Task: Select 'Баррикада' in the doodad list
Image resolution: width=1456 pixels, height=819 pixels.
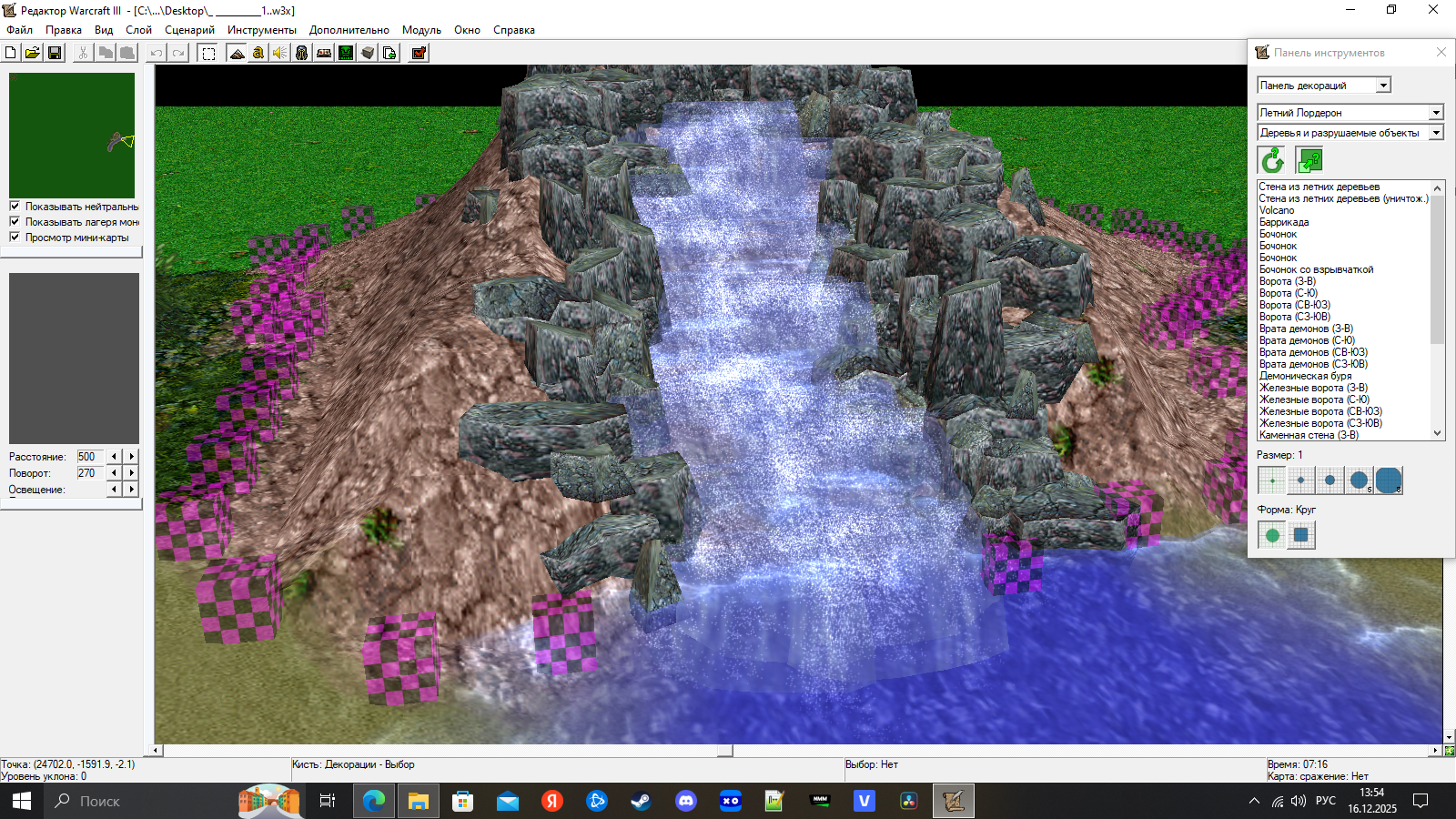Action: coord(1284,222)
